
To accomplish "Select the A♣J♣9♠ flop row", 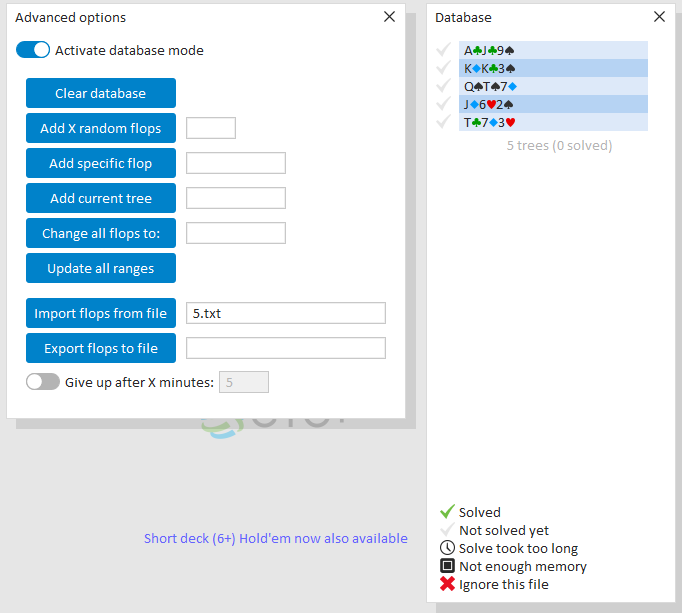I will tap(553, 50).
